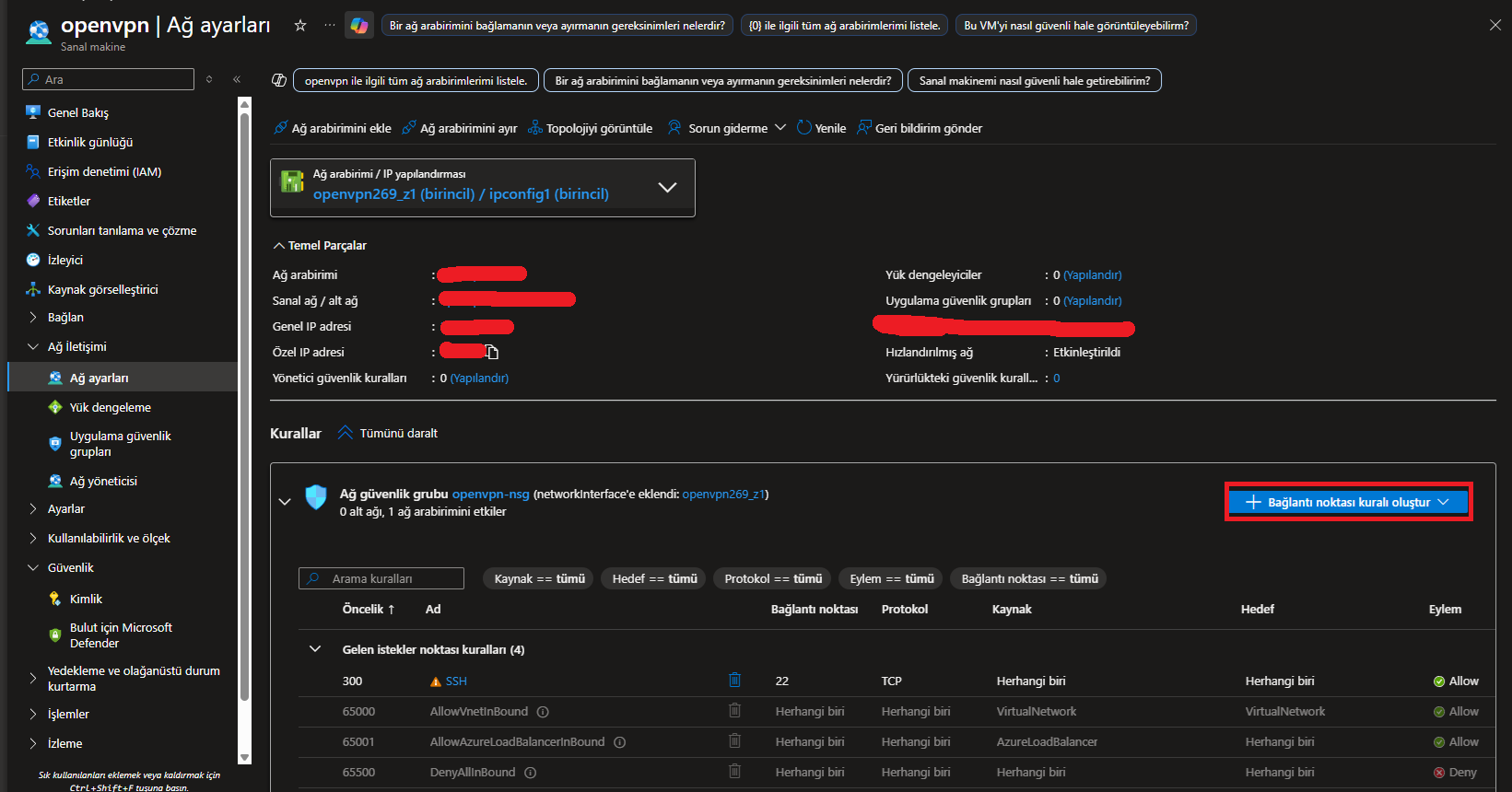Open Ağ yöneticisi in the sidebar
1512x792 pixels.
[x=103, y=481]
